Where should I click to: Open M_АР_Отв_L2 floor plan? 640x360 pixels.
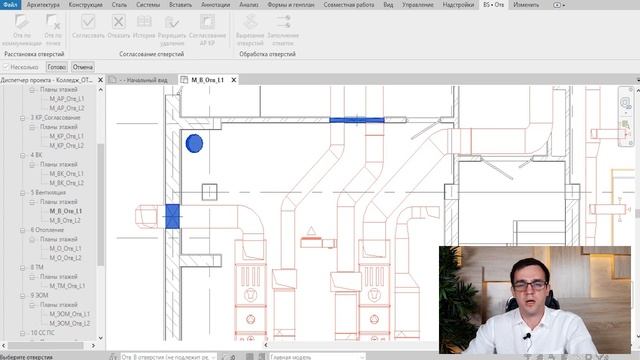coord(67,108)
